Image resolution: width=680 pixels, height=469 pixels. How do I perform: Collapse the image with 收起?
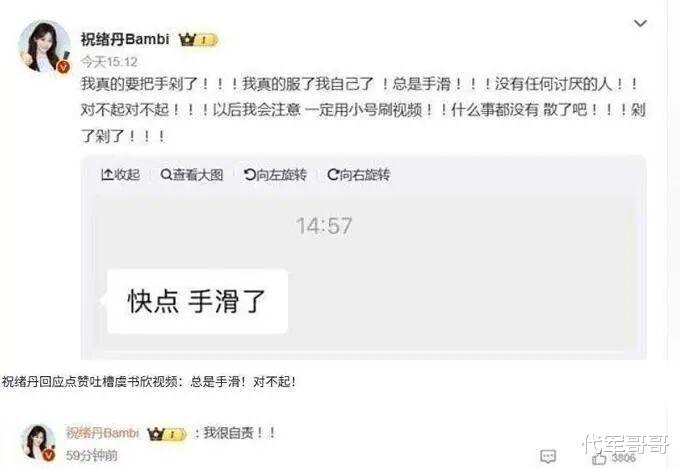[120, 175]
